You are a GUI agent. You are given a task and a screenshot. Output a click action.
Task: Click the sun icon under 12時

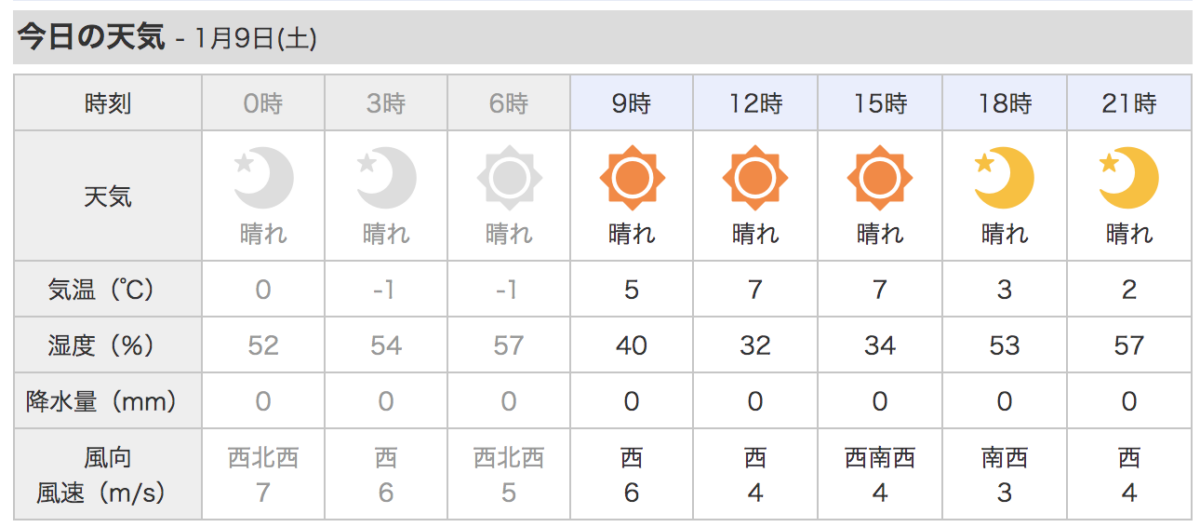[x=755, y=179]
